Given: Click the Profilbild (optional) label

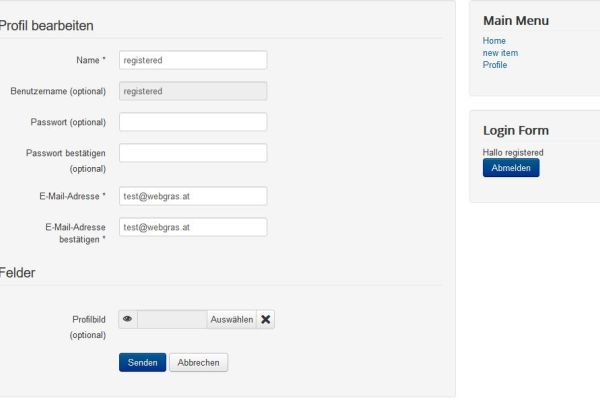Looking at the screenshot, I should [x=88, y=327].
